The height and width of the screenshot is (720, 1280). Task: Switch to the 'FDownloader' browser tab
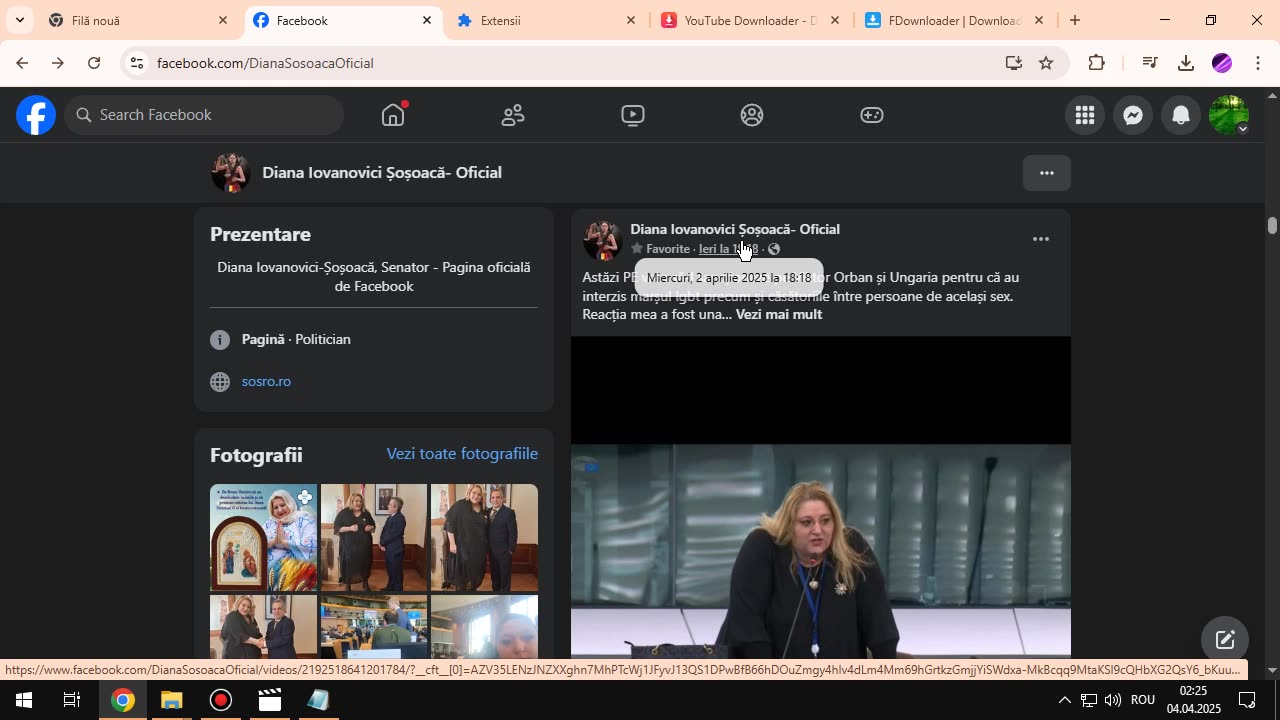point(956,20)
